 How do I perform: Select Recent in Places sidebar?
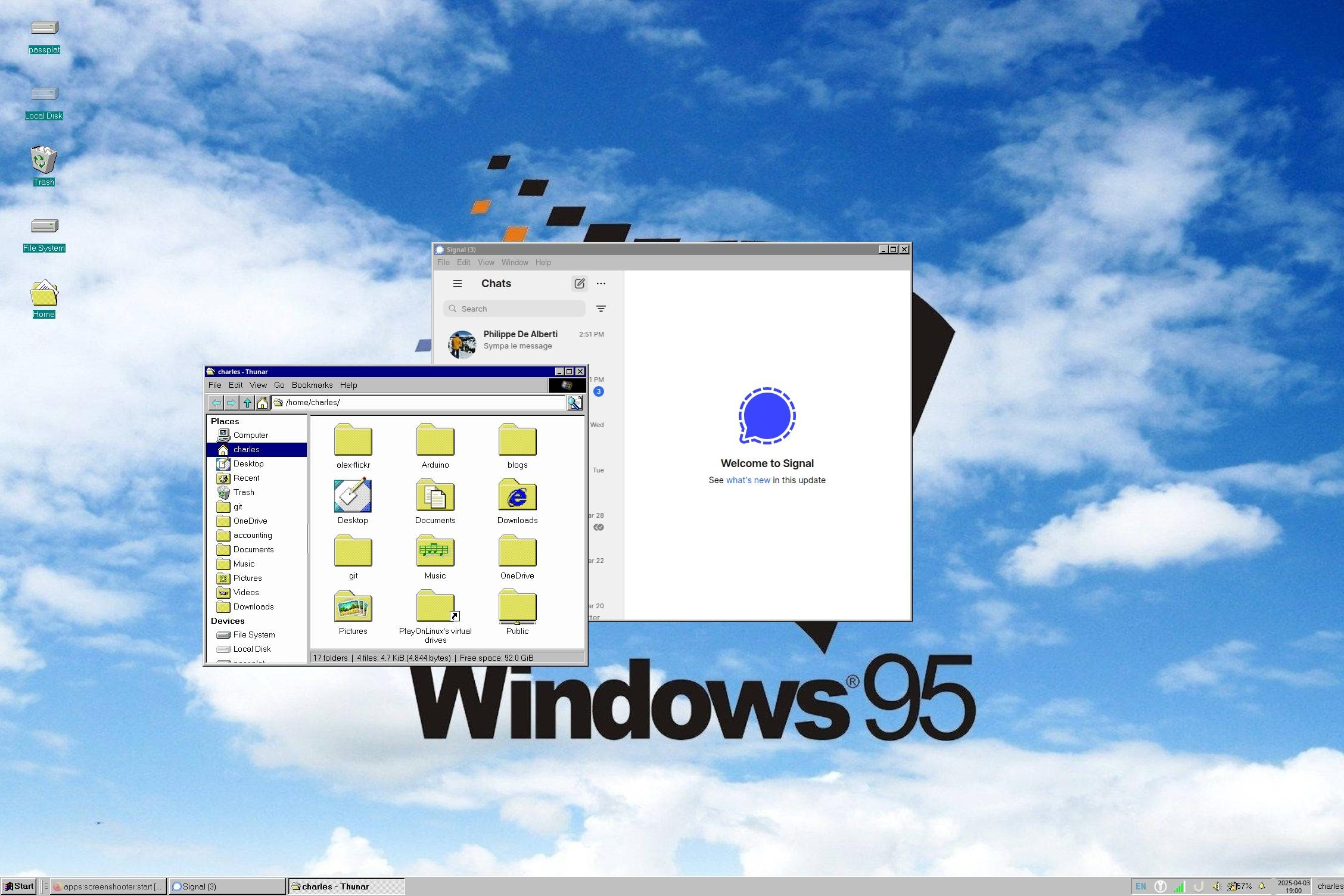tap(257, 478)
